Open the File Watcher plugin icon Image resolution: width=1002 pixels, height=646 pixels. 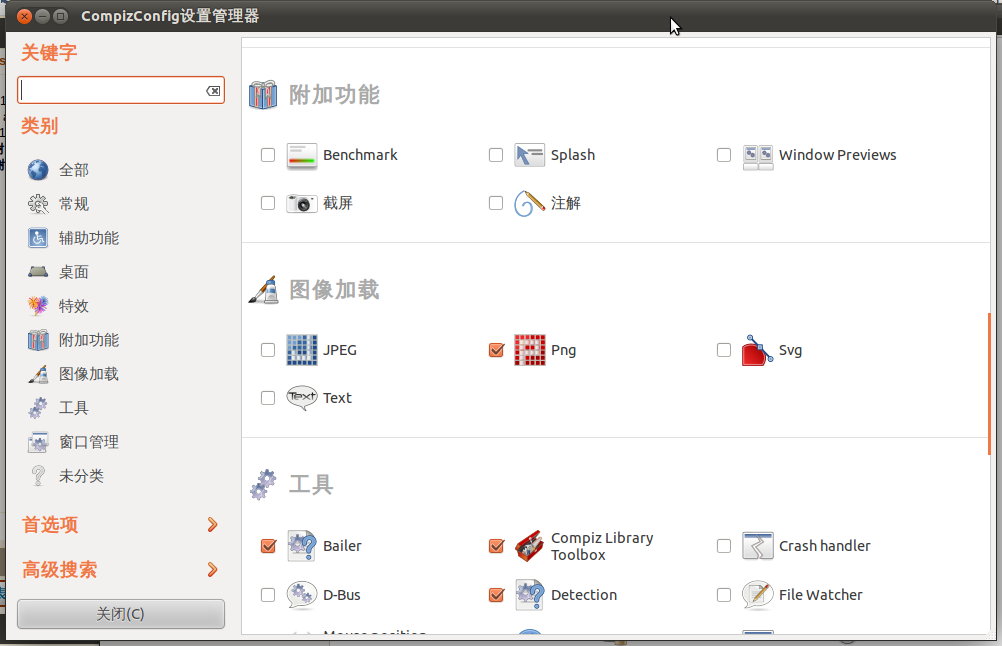[758, 595]
